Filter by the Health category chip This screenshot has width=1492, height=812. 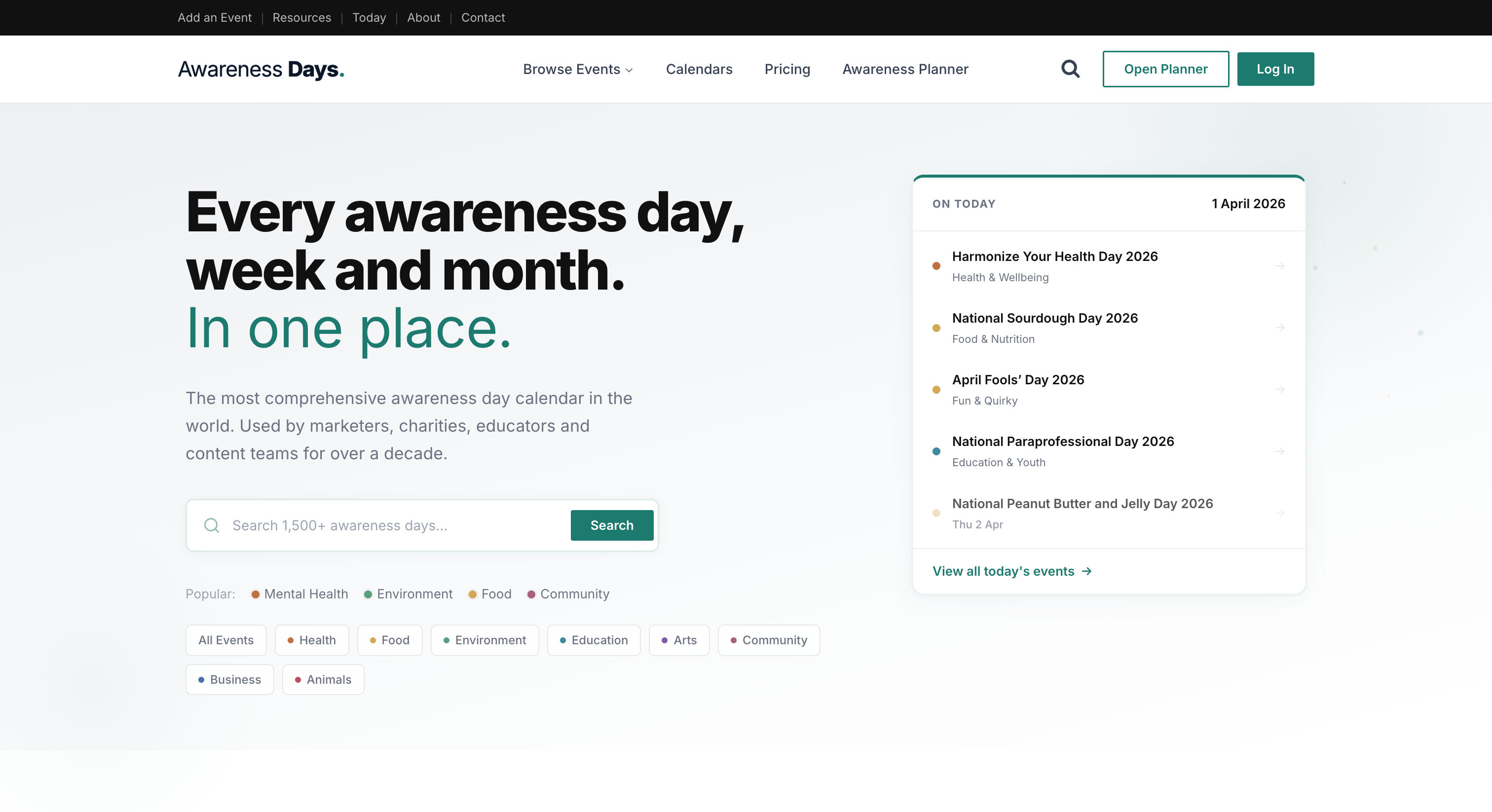(312, 640)
